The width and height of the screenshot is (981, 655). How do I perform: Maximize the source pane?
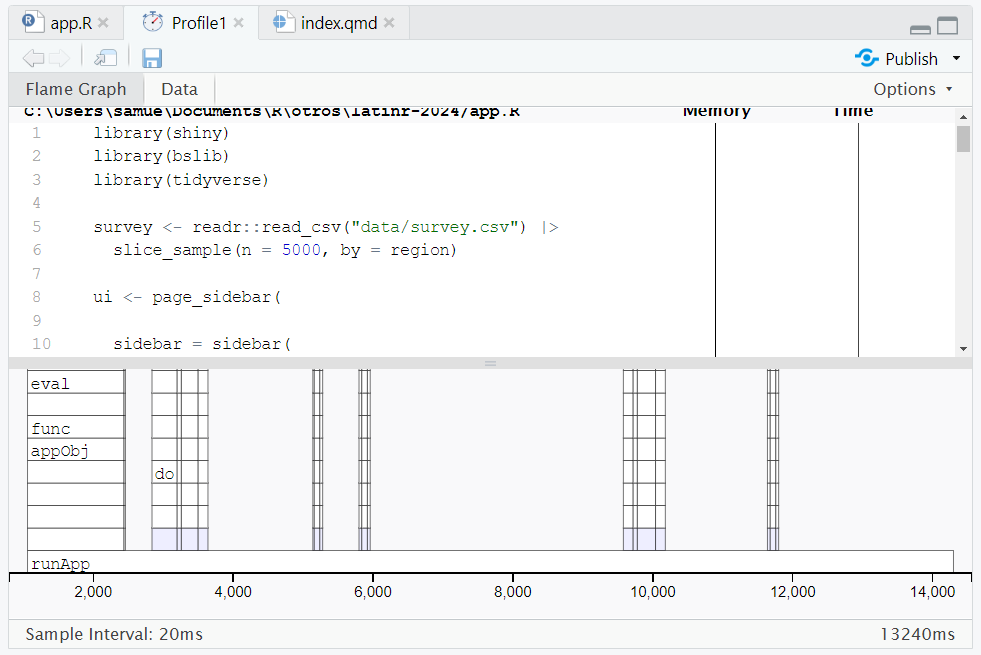947,27
